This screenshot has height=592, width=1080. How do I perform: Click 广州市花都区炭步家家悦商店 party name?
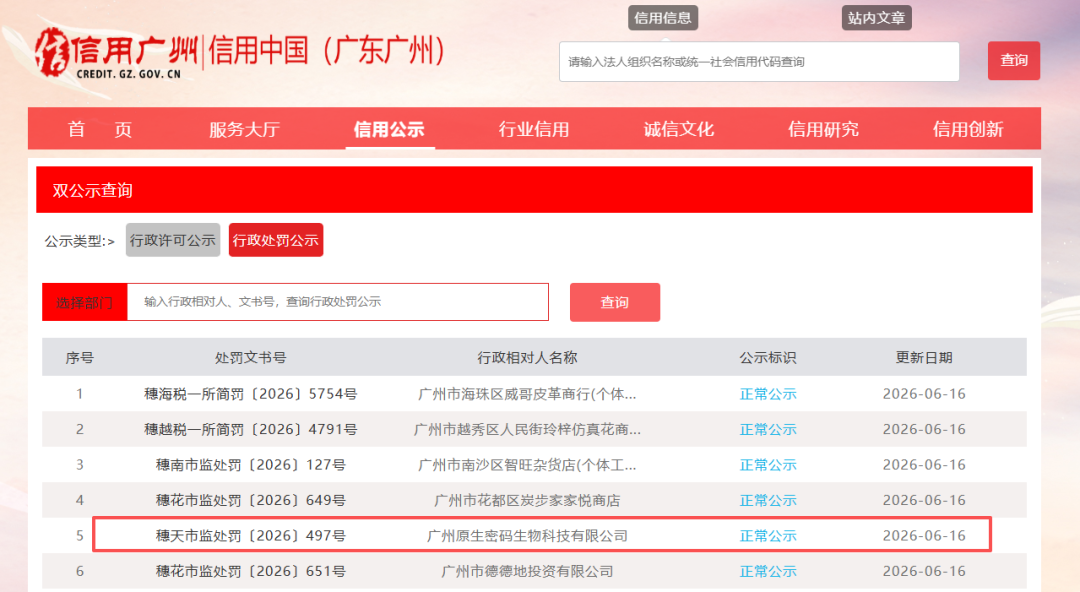[527, 500]
